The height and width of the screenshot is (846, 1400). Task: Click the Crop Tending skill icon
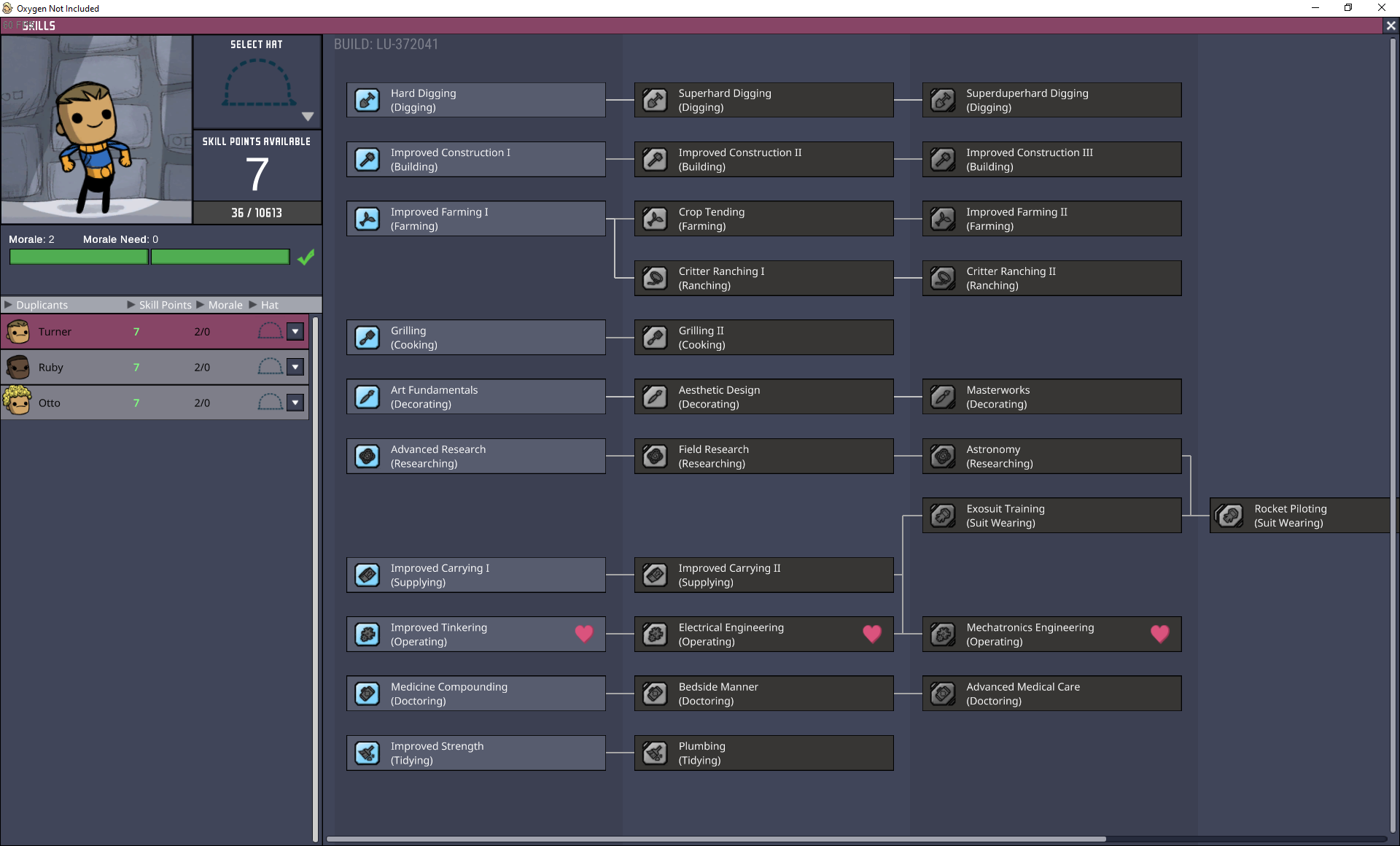[x=655, y=219]
